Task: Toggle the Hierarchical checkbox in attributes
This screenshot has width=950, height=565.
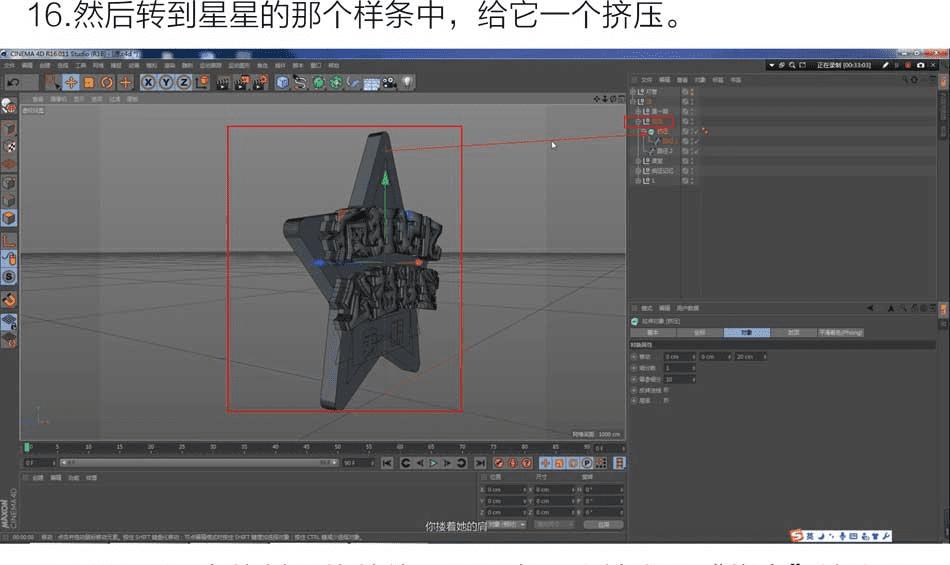Action: point(666,400)
